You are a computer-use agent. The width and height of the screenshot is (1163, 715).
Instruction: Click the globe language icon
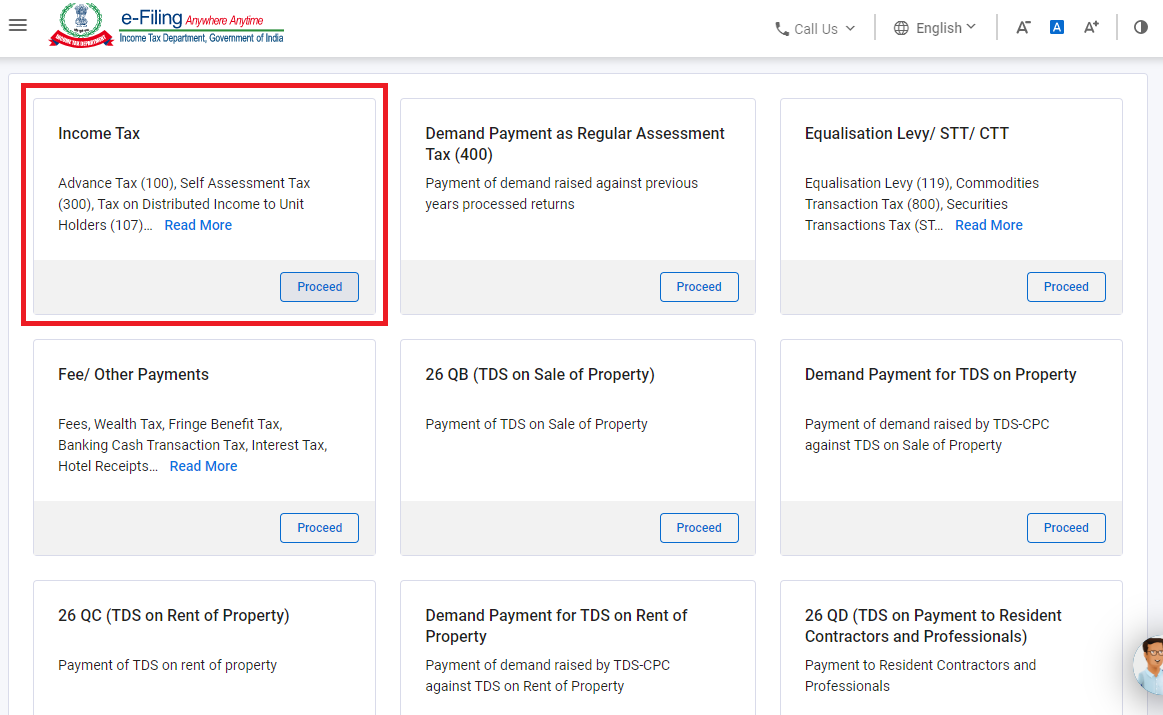901,28
